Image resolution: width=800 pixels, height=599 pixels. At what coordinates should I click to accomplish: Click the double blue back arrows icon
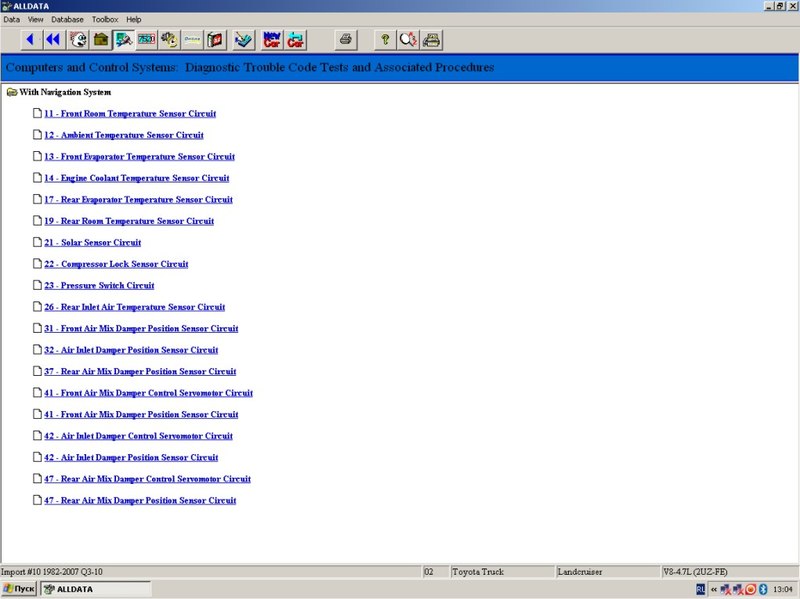tap(53, 40)
